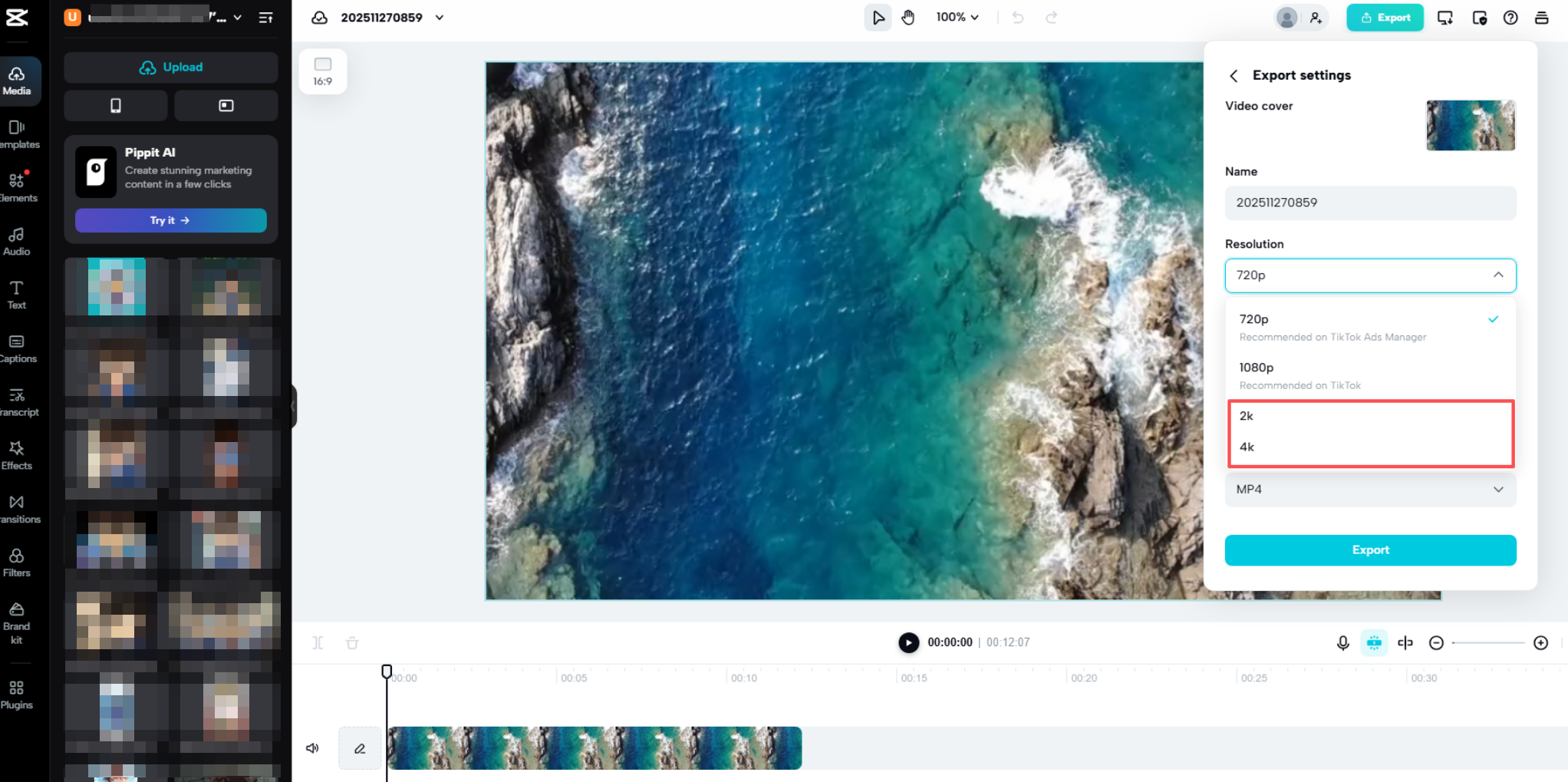This screenshot has width=1568, height=782.
Task: Select the Text tool in the sidebar
Action: (x=17, y=294)
